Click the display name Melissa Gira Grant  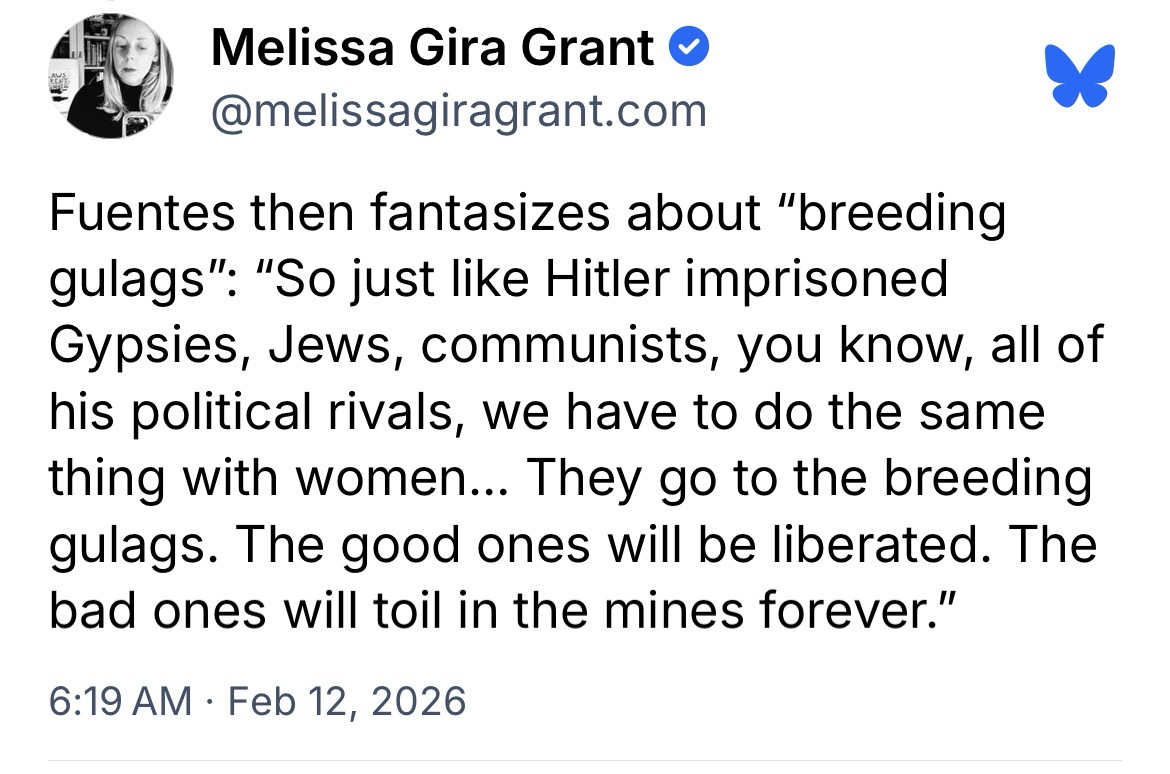(x=433, y=48)
